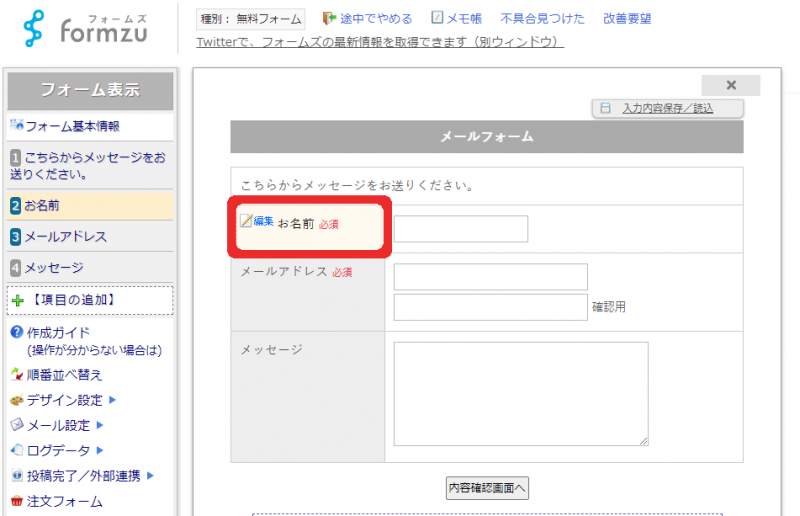This screenshot has width=800, height=516.
Task: Select フォーム基本情報 in the sidebar
Action: tap(71, 126)
